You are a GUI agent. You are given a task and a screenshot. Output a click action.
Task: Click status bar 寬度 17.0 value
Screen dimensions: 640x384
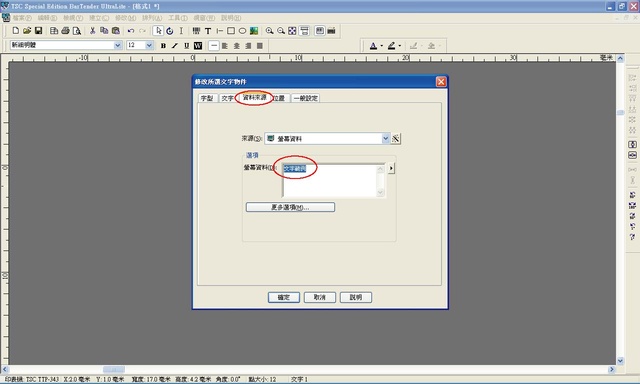pos(150,380)
